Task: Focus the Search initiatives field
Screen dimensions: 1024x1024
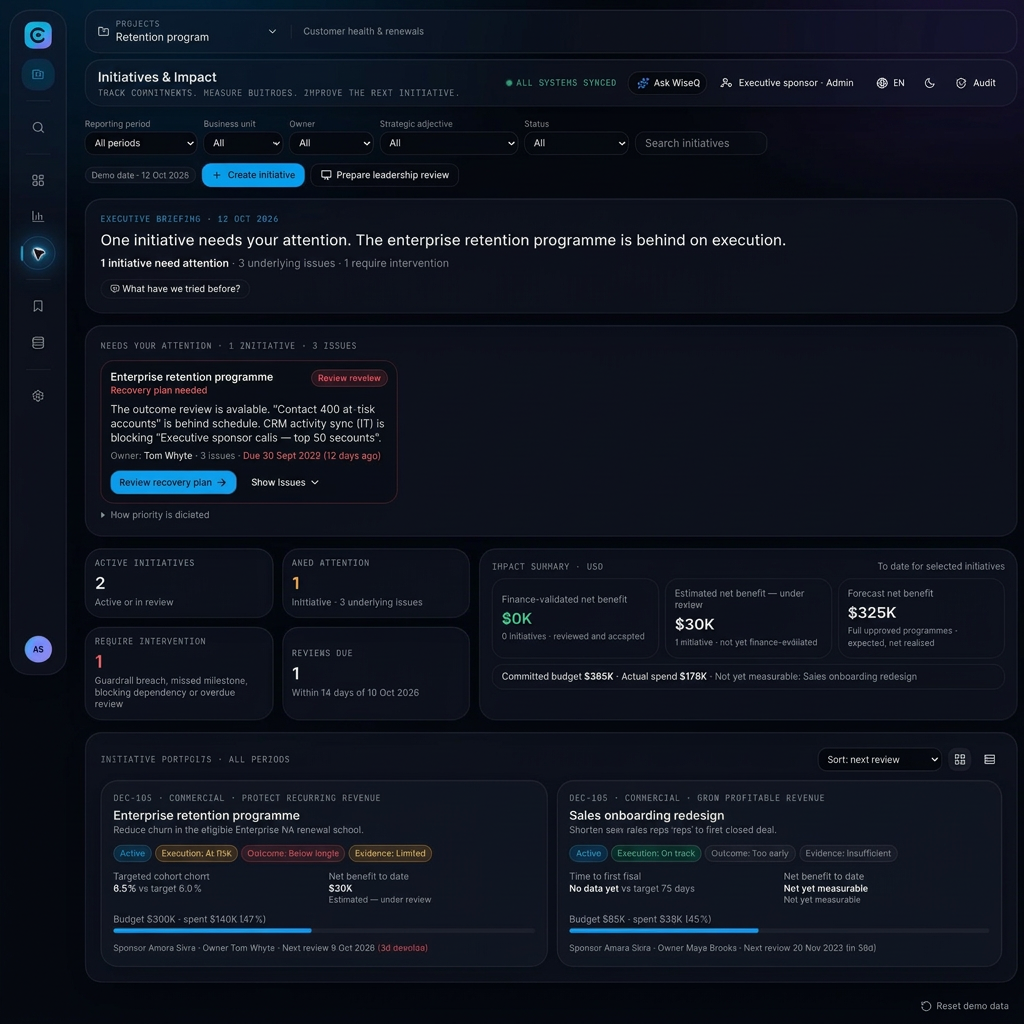Action: (701, 143)
